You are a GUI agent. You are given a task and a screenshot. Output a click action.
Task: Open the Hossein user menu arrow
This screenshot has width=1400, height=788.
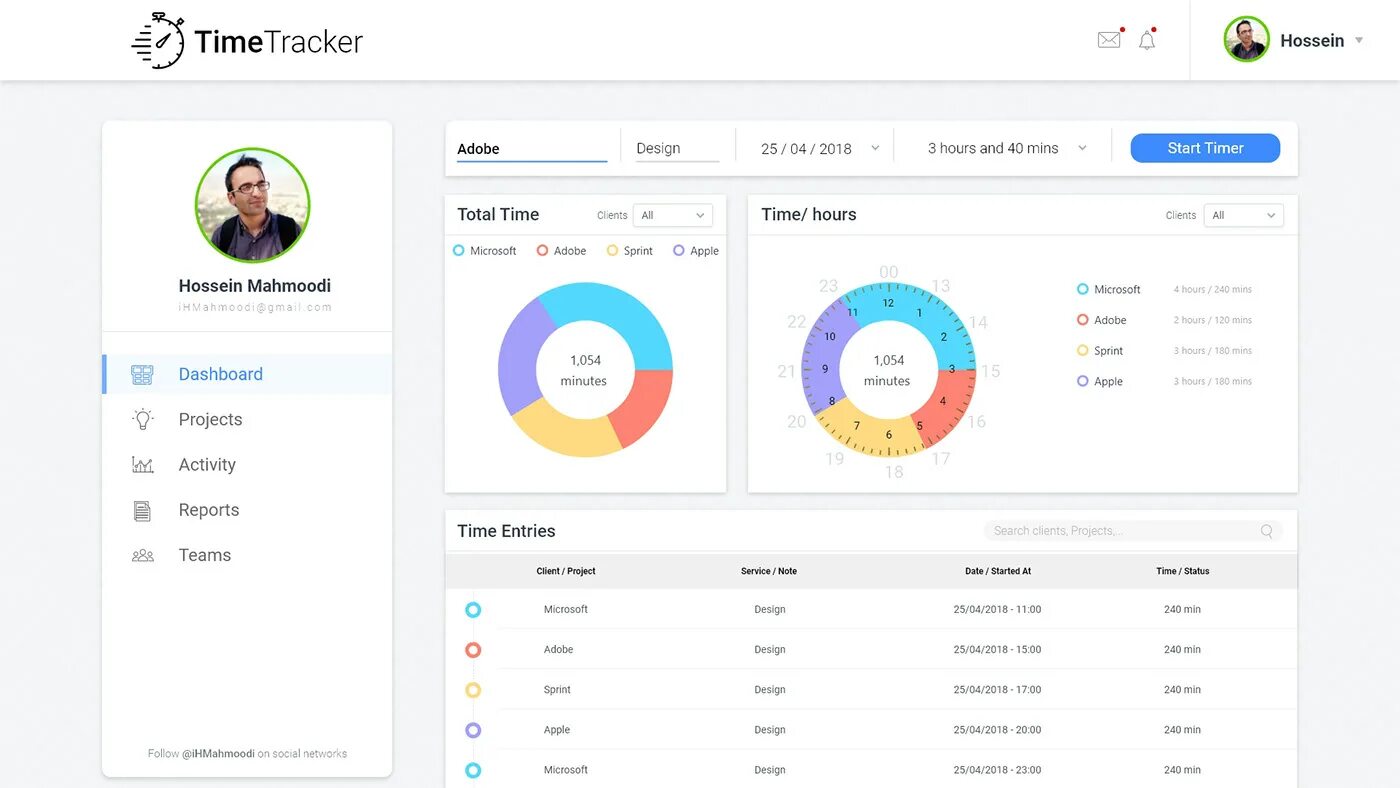click(1359, 41)
